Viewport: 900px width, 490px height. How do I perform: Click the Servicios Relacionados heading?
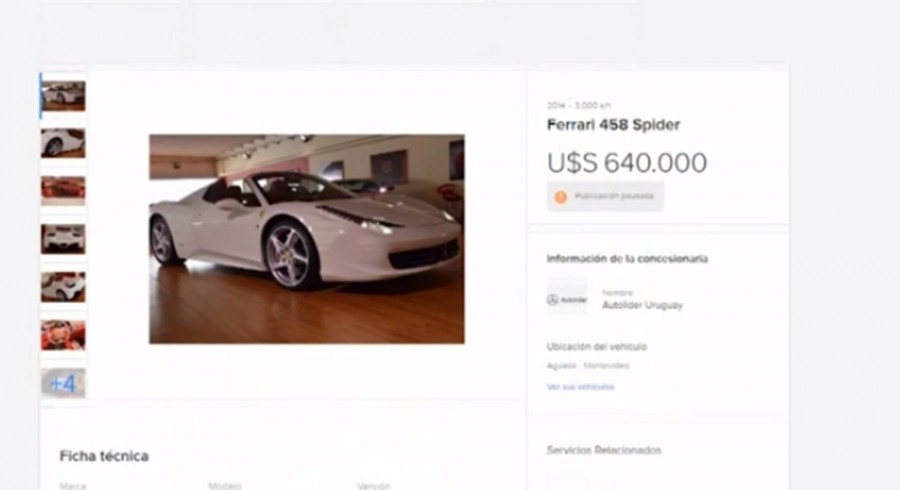click(x=604, y=450)
